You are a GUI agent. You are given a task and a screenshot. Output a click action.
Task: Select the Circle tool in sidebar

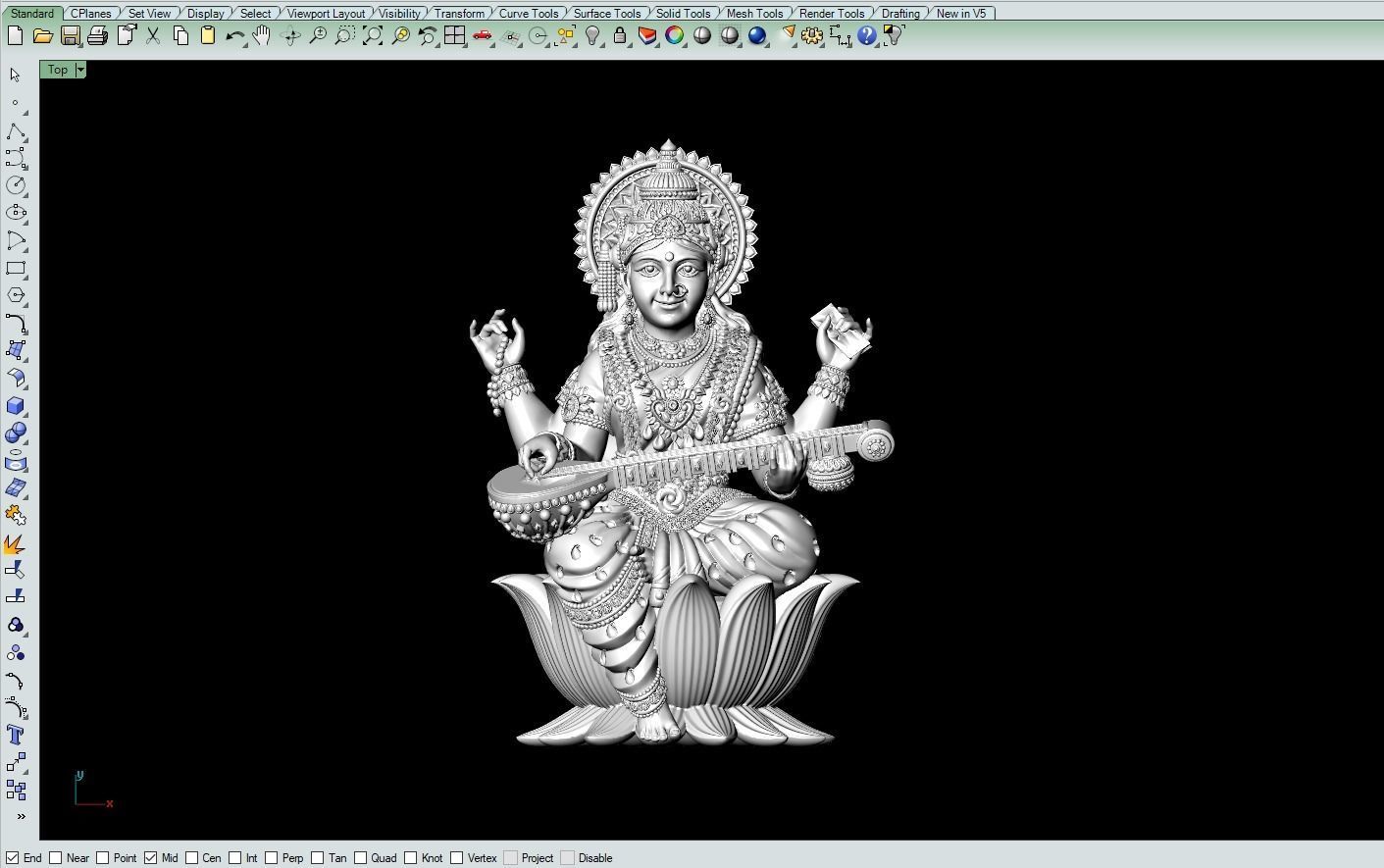(16, 185)
